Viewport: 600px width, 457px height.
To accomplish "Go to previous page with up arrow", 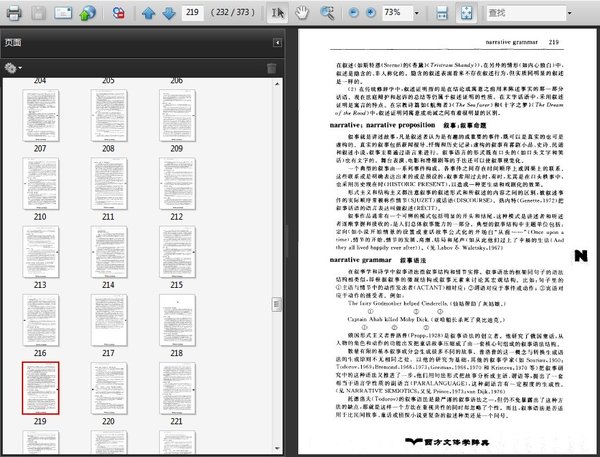I will point(148,13).
